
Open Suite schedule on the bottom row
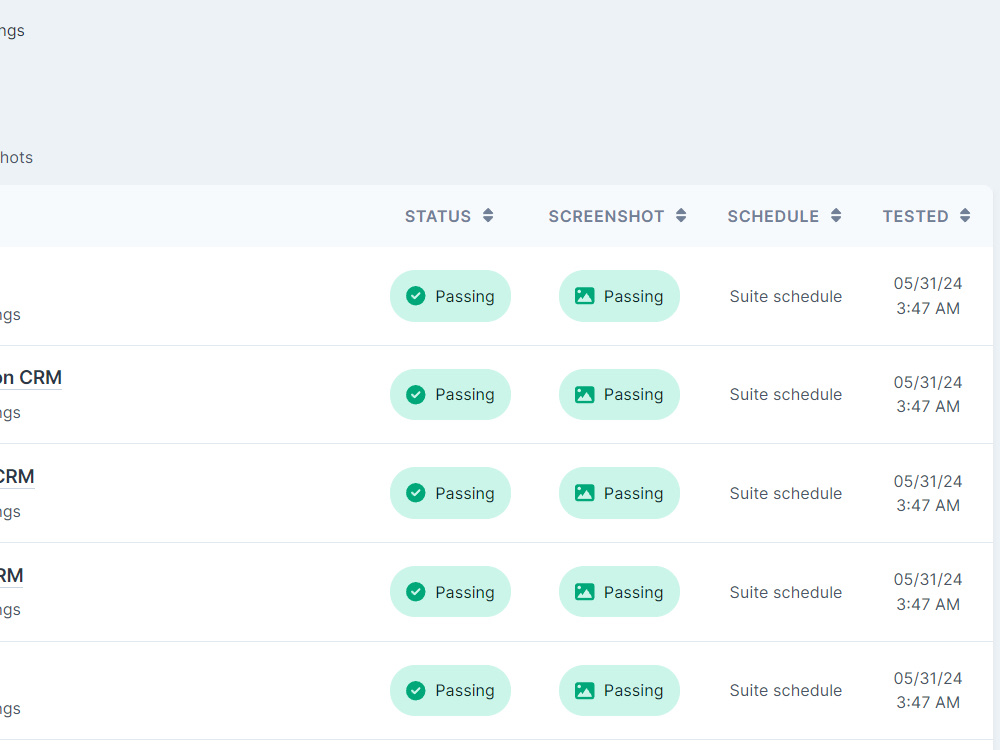[786, 690]
